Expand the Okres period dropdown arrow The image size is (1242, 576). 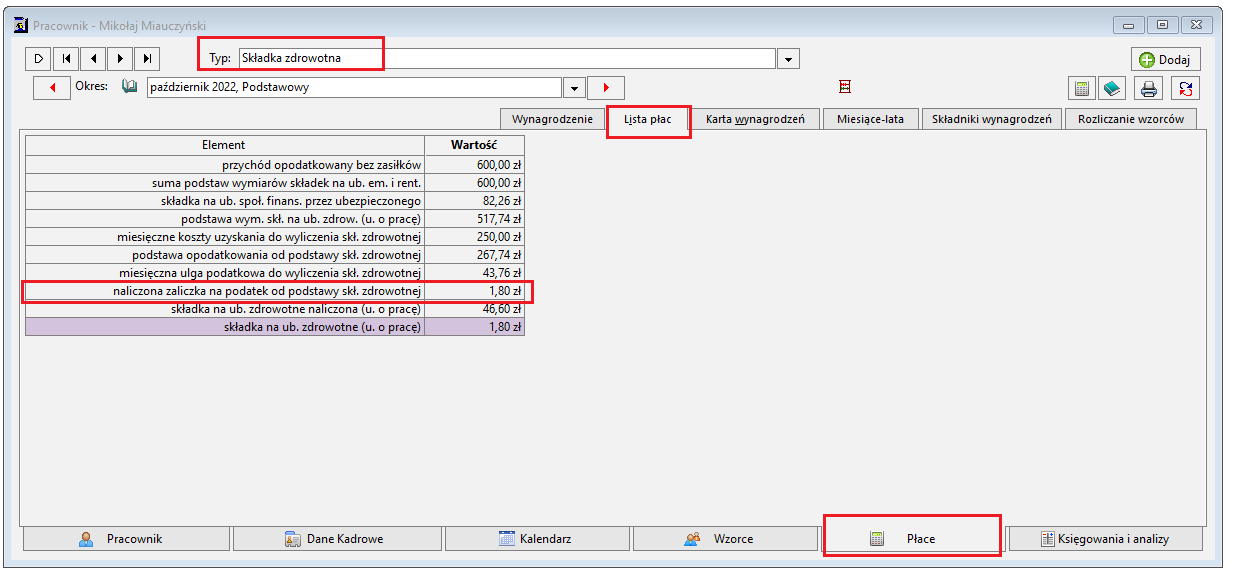(x=574, y=88)
